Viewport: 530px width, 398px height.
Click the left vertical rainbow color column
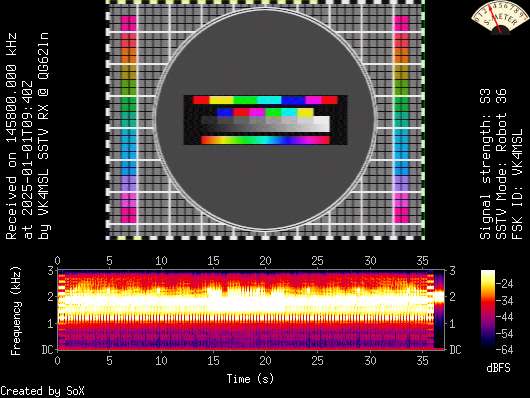tap(128, 119)
